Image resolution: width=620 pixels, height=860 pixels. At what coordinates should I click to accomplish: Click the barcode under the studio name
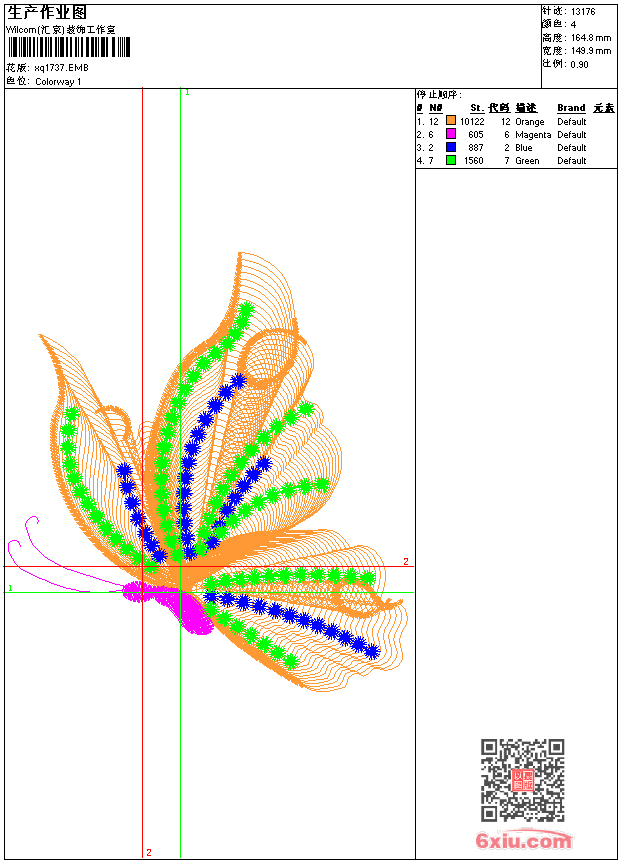[69, 47]
